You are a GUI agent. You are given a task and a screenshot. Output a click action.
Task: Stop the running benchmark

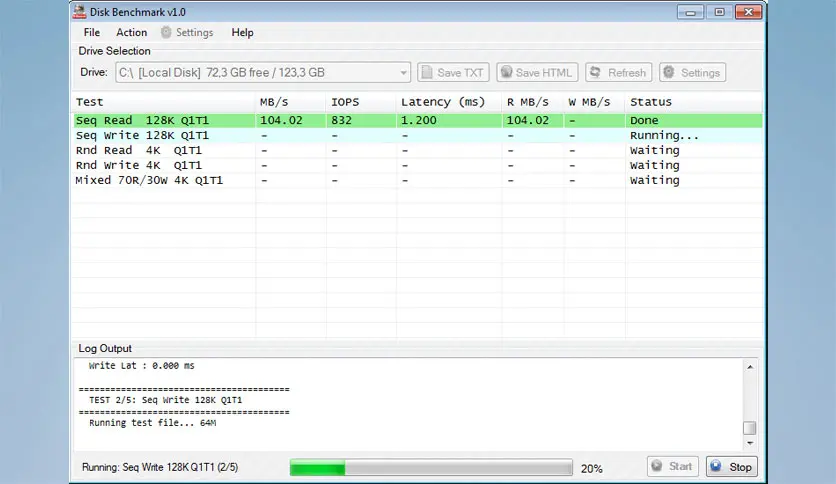pos(732,466)
